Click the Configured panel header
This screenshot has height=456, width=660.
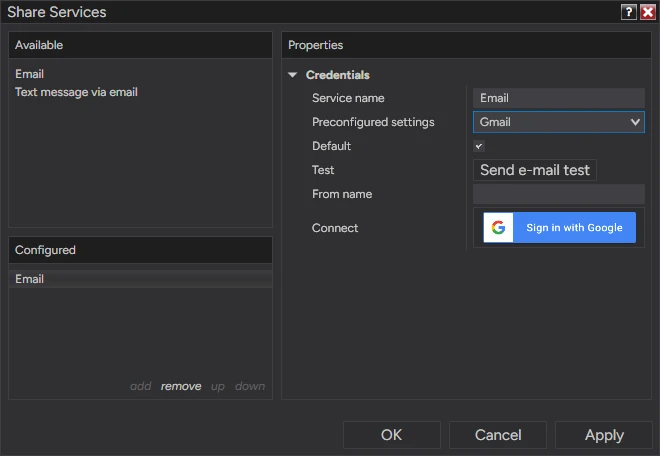coord(140,250)
